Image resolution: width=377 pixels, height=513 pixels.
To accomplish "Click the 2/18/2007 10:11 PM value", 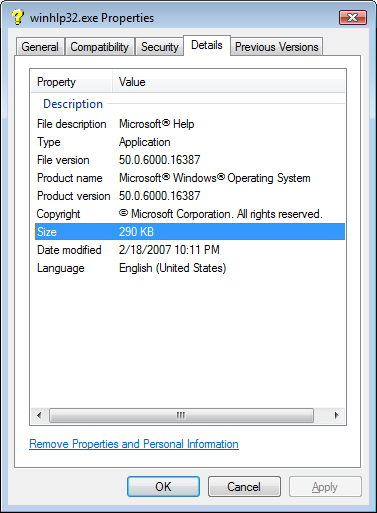I will pos(169,250).
